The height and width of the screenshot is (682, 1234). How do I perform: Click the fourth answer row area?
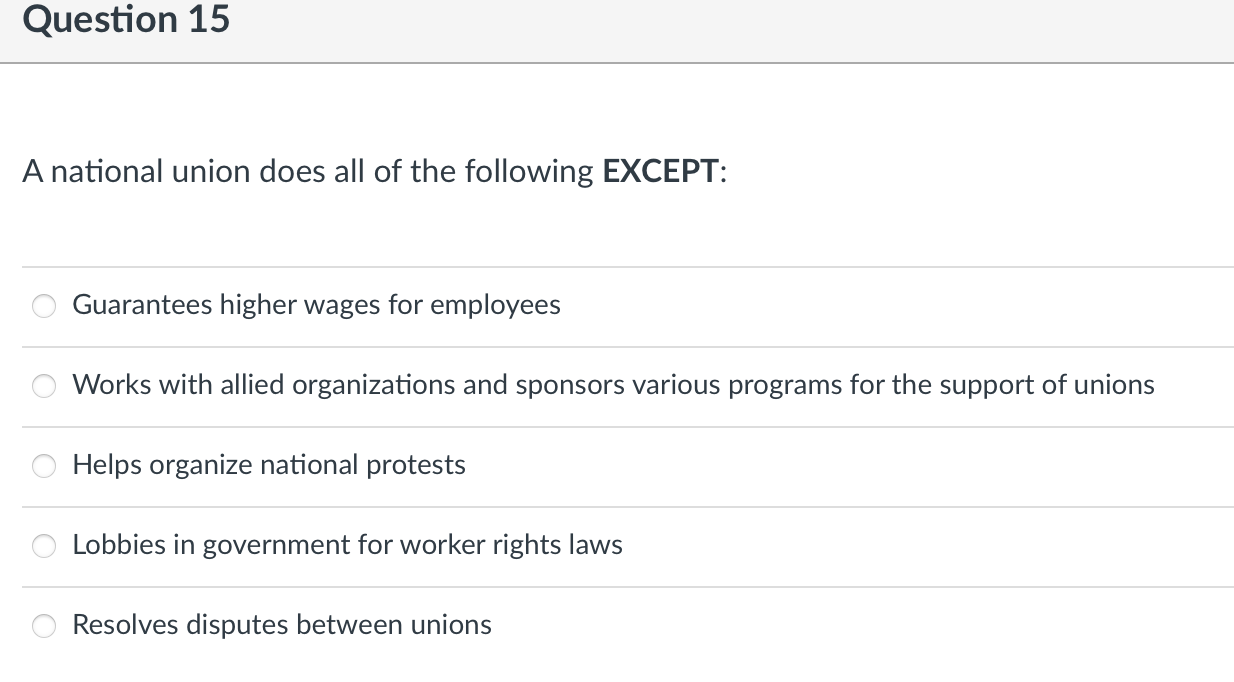click(617, 545)
